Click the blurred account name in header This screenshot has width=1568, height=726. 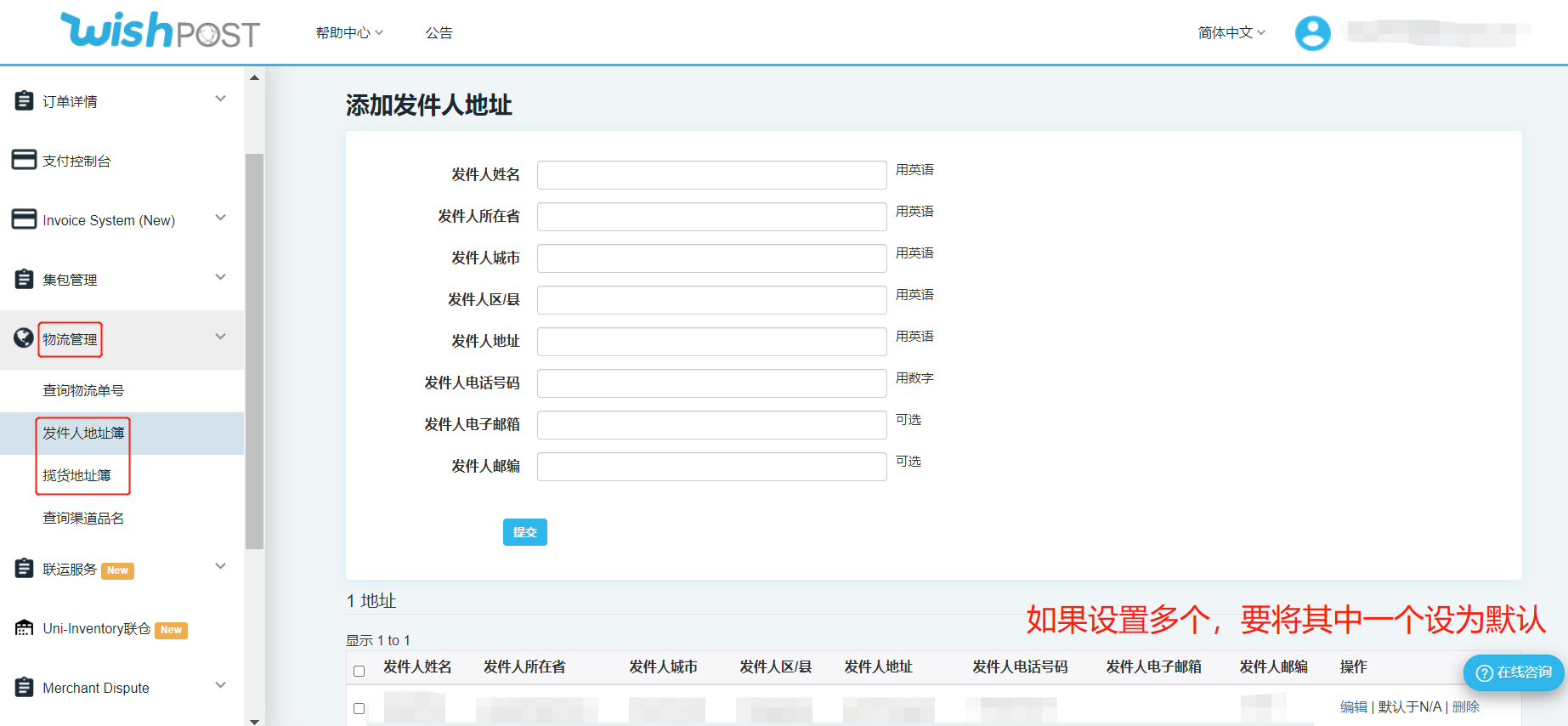pos(1435,33)
